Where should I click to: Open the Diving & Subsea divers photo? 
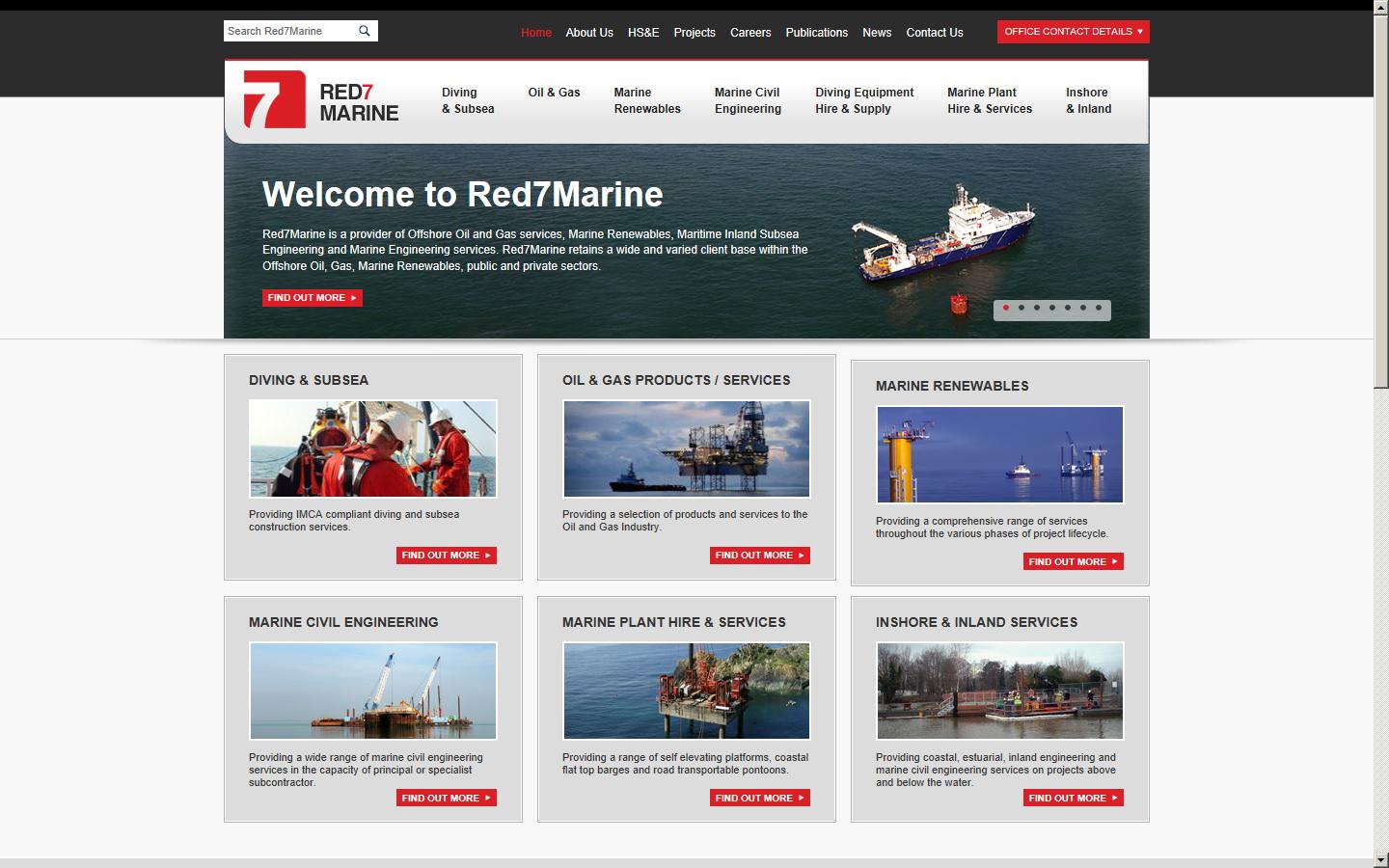(x=372, y=449)
